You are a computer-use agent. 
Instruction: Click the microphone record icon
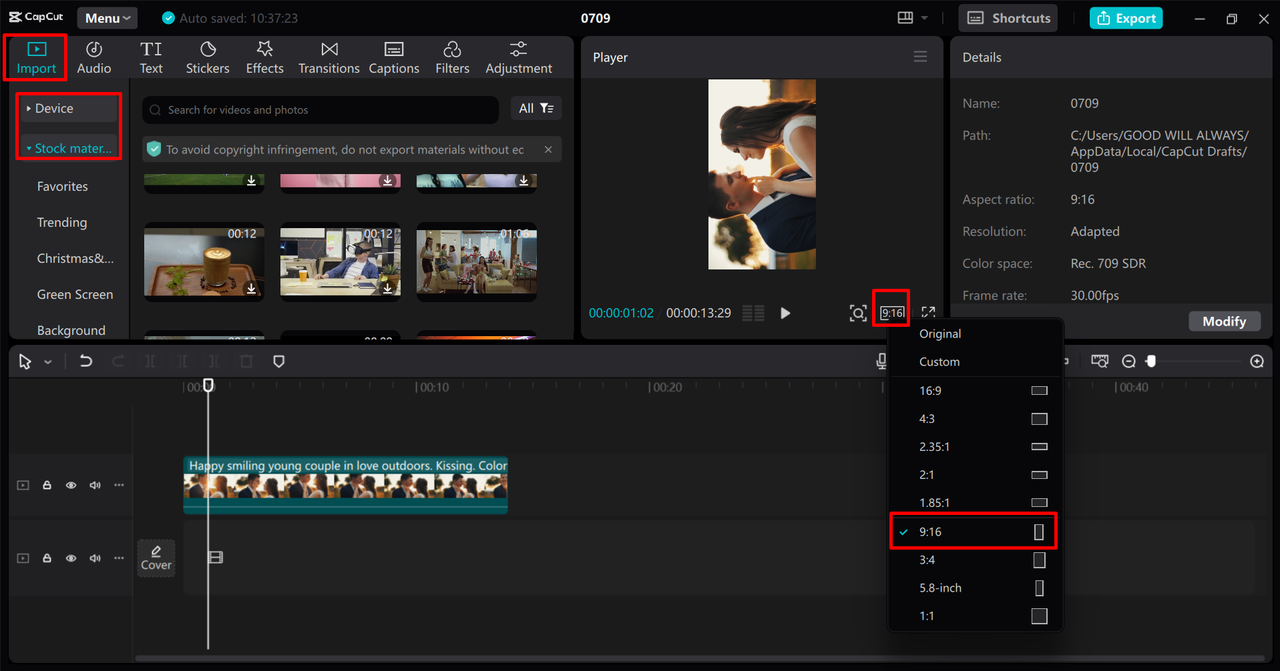pos(880,362)
